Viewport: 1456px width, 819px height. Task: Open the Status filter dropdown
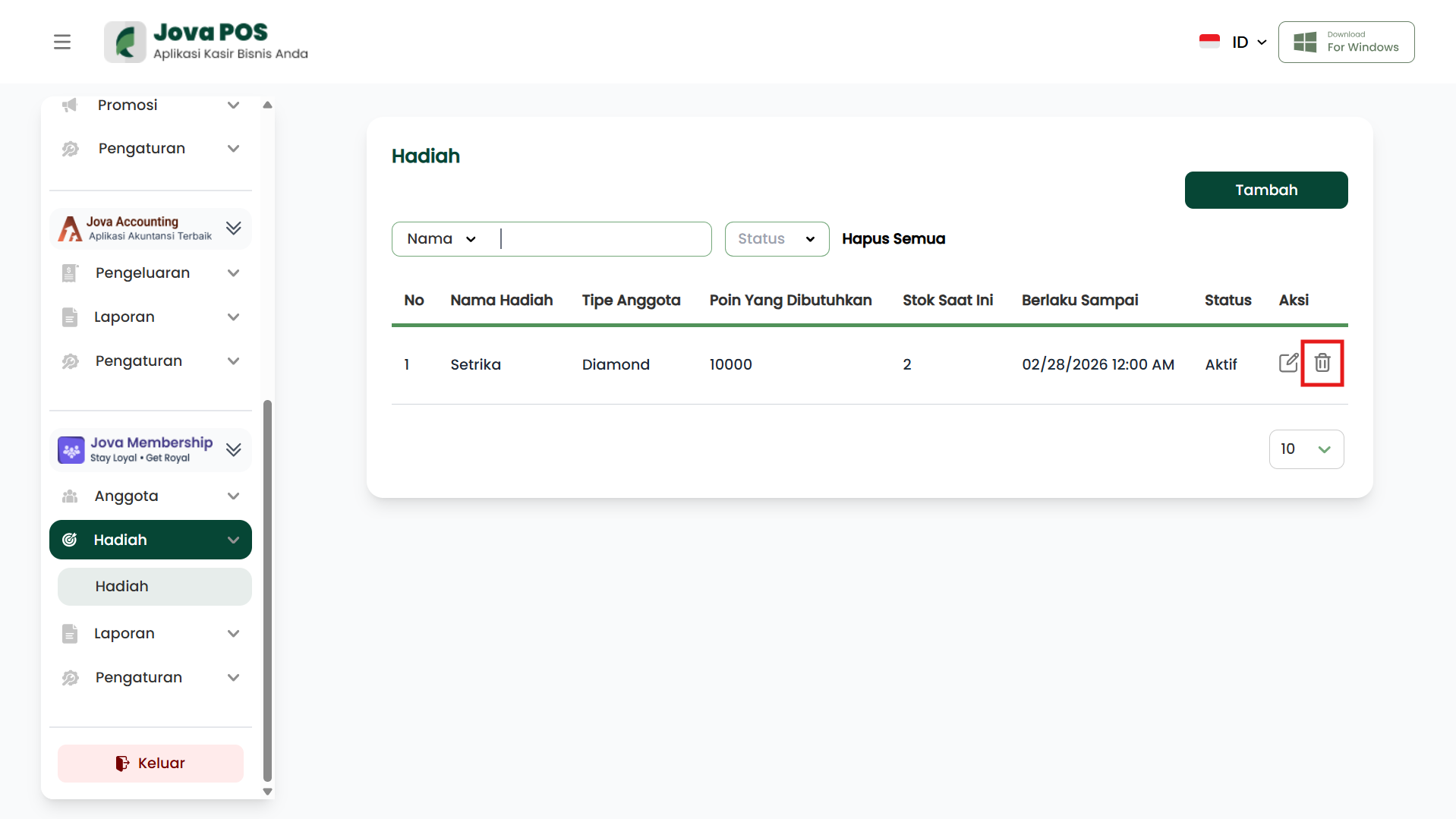776,239
